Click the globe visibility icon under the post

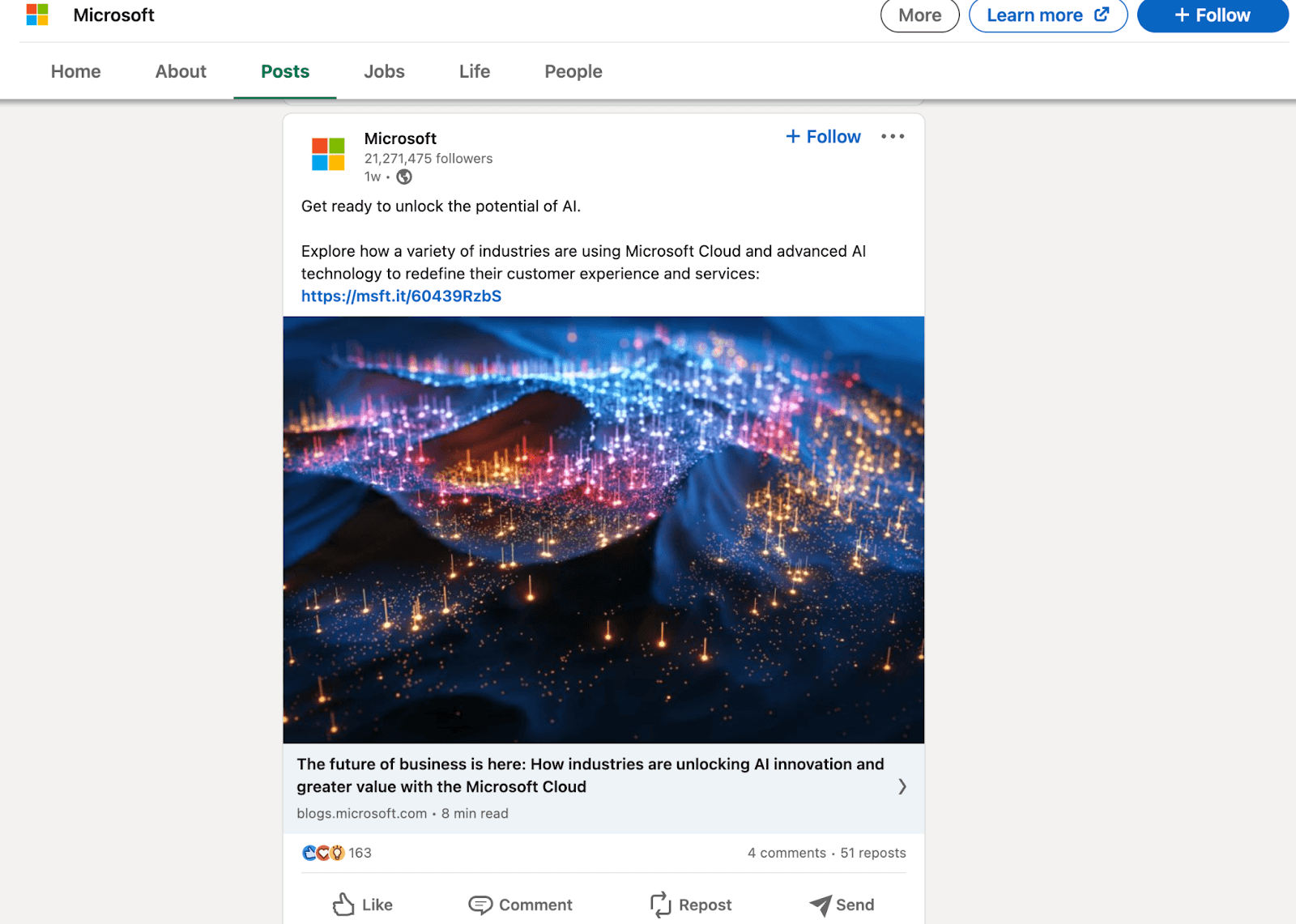(x=404, y=177)
